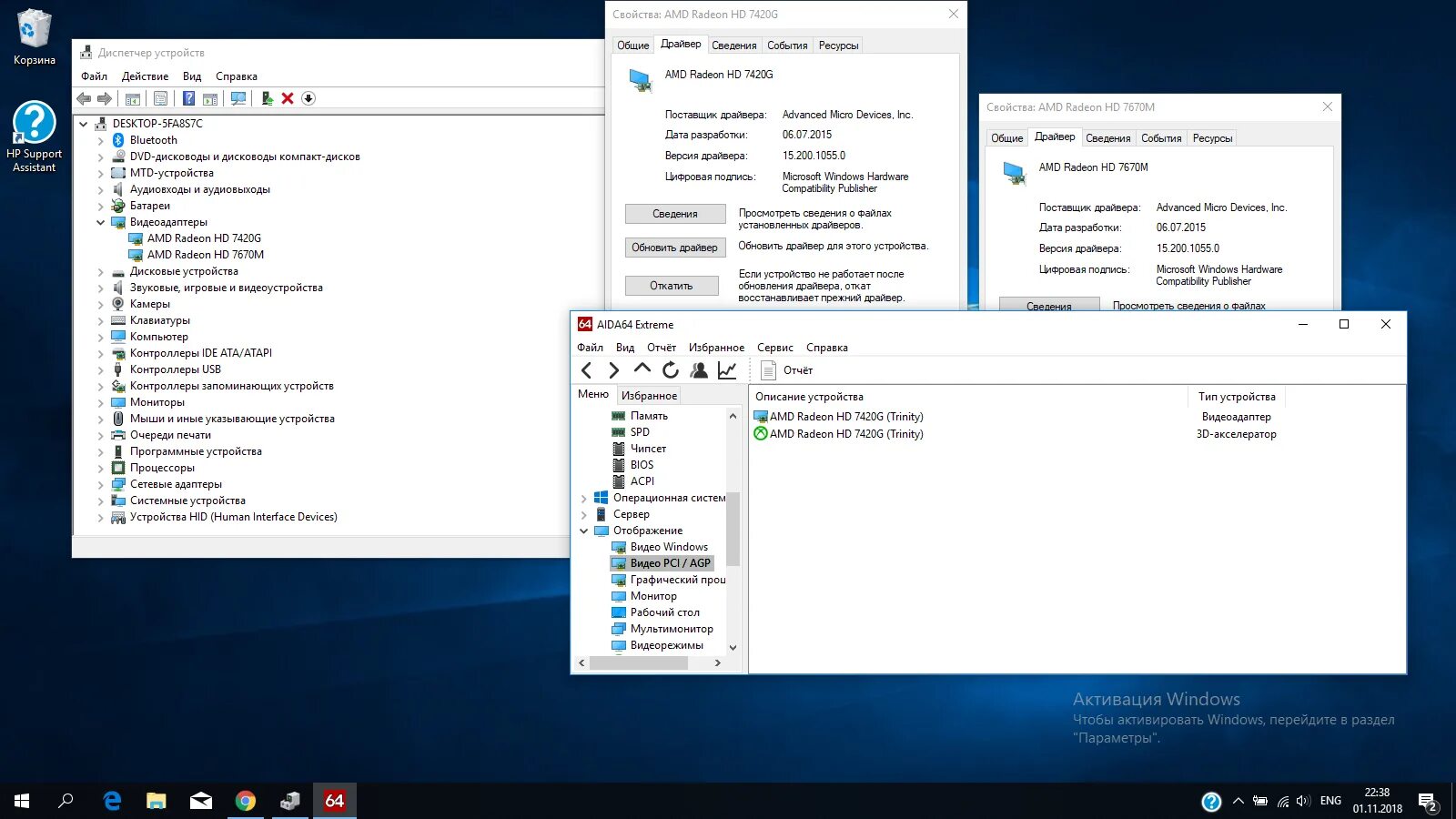Screen dimensions: 1456x819
Task: Expand Сервер node in AIDA64 tree
Action: pyautogui.click(x=584, y=514)
